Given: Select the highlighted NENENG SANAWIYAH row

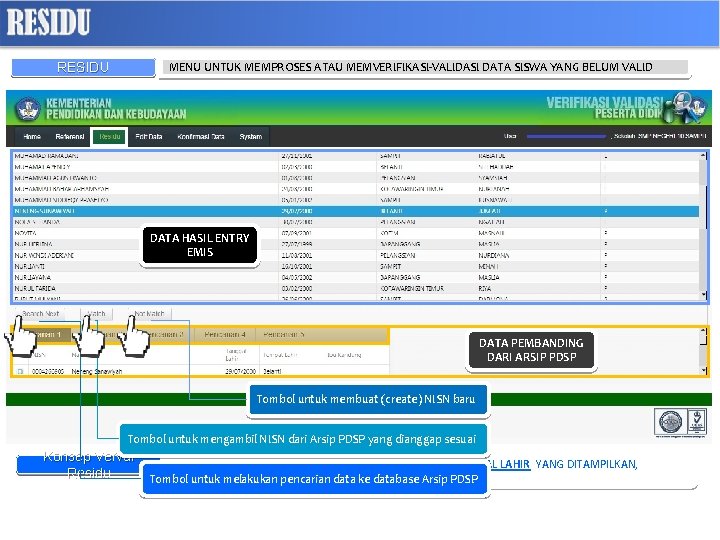Looking at the screenshot, I should pos(356,211).
